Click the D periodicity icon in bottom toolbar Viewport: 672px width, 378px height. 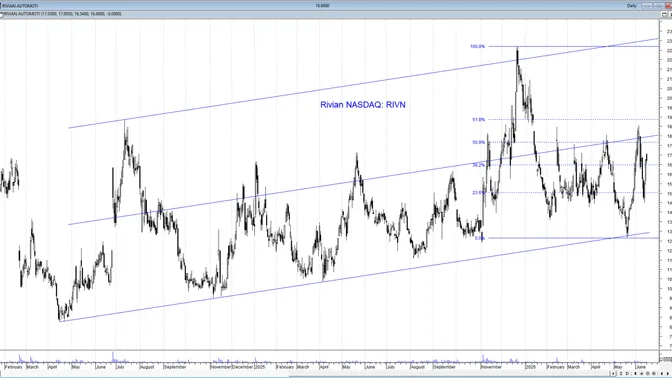[627, 373]
